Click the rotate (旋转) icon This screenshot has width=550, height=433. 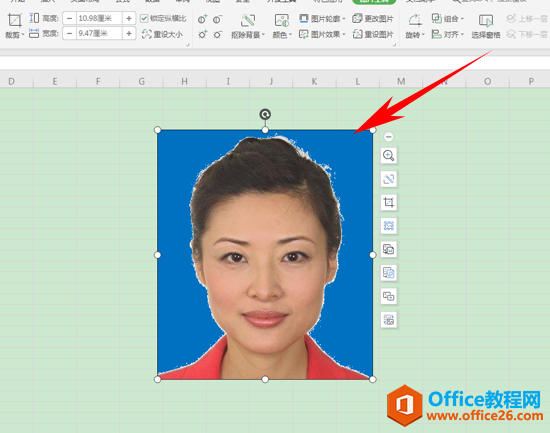pyautogui.click(x=415, y=26)
